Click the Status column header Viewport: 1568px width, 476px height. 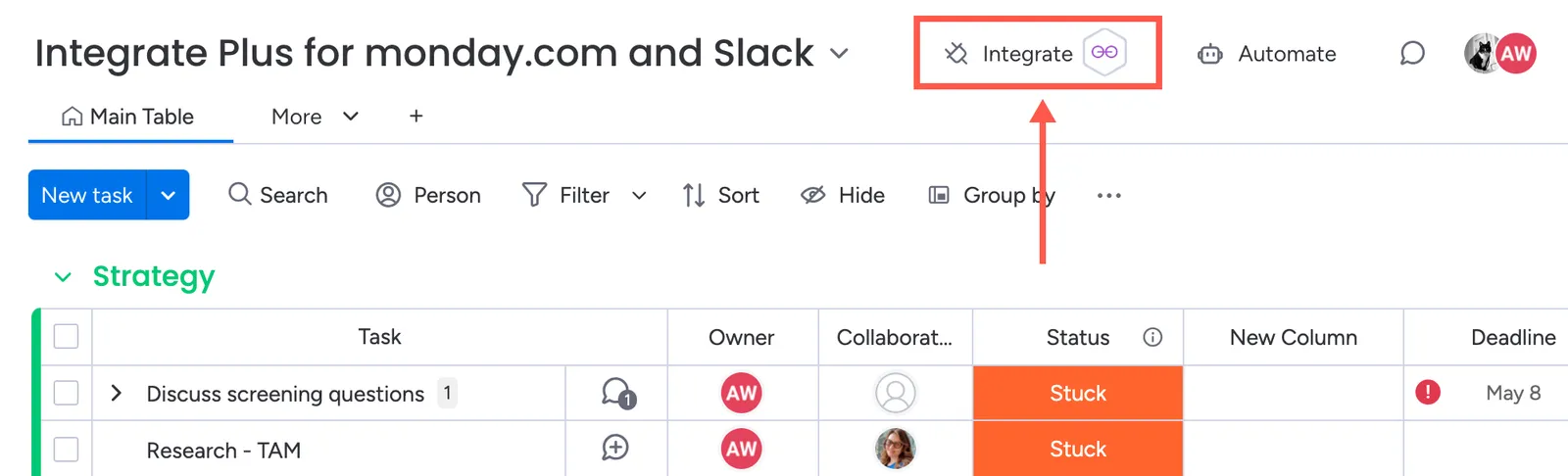(x=1078, y=337)
